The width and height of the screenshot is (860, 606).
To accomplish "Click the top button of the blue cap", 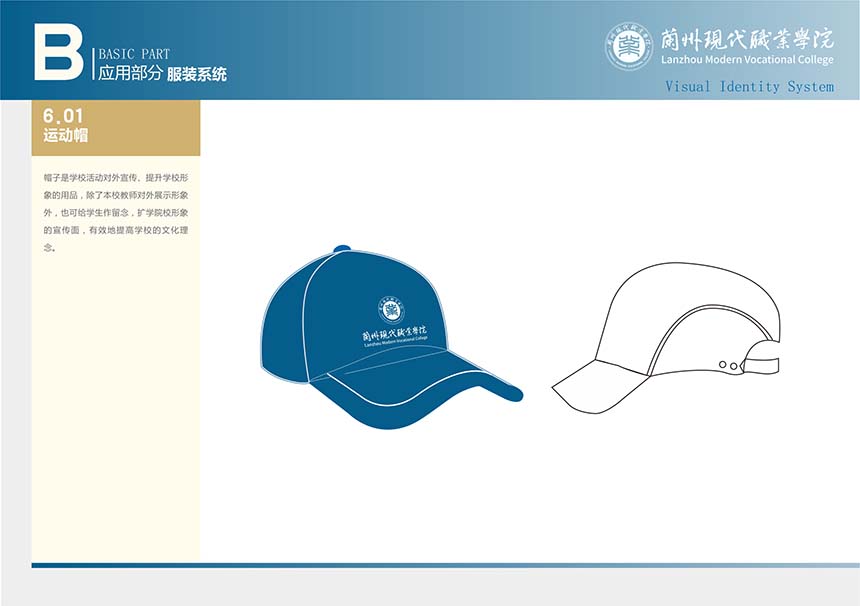I will (342, 246).
